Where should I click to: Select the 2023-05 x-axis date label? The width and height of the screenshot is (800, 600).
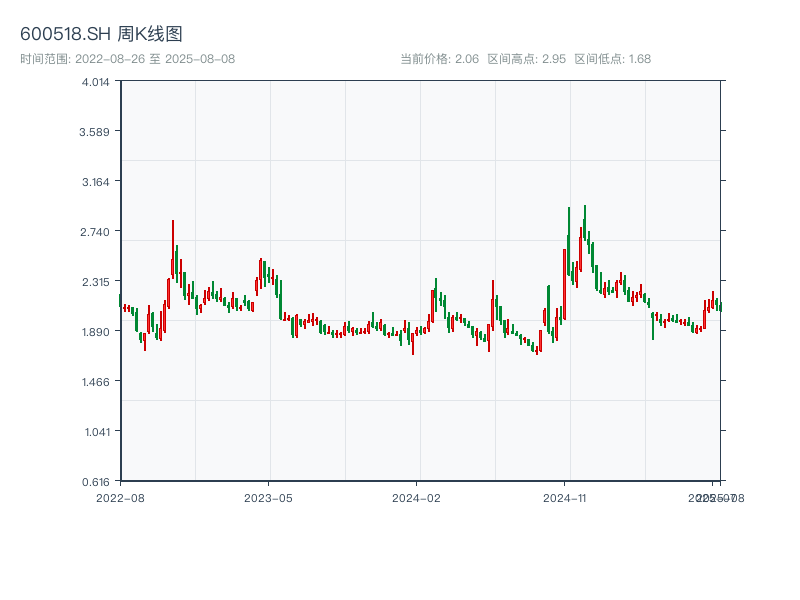tap(268, 497)
